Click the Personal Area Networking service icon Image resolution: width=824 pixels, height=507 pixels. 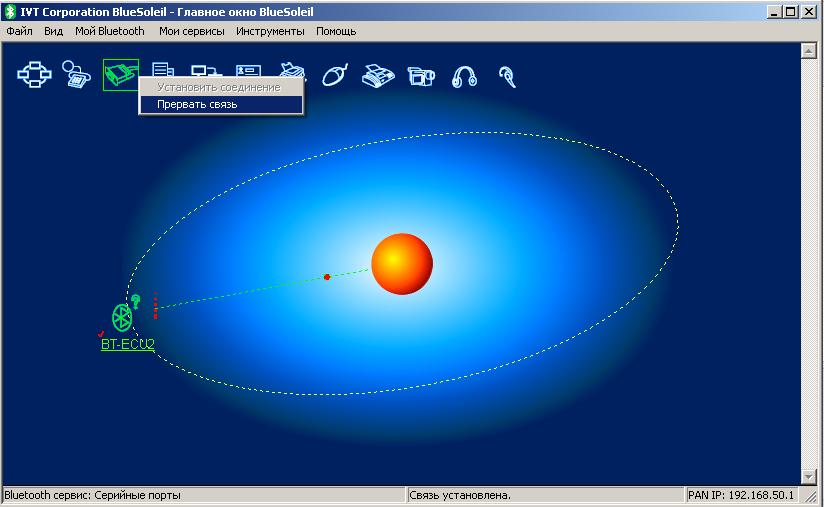(x=34, y=75)
